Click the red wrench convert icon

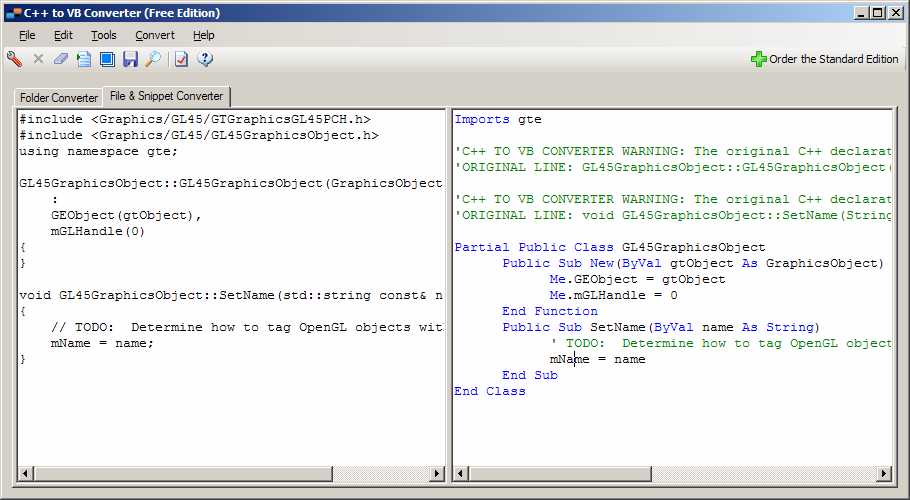click(x=15, y=59)
